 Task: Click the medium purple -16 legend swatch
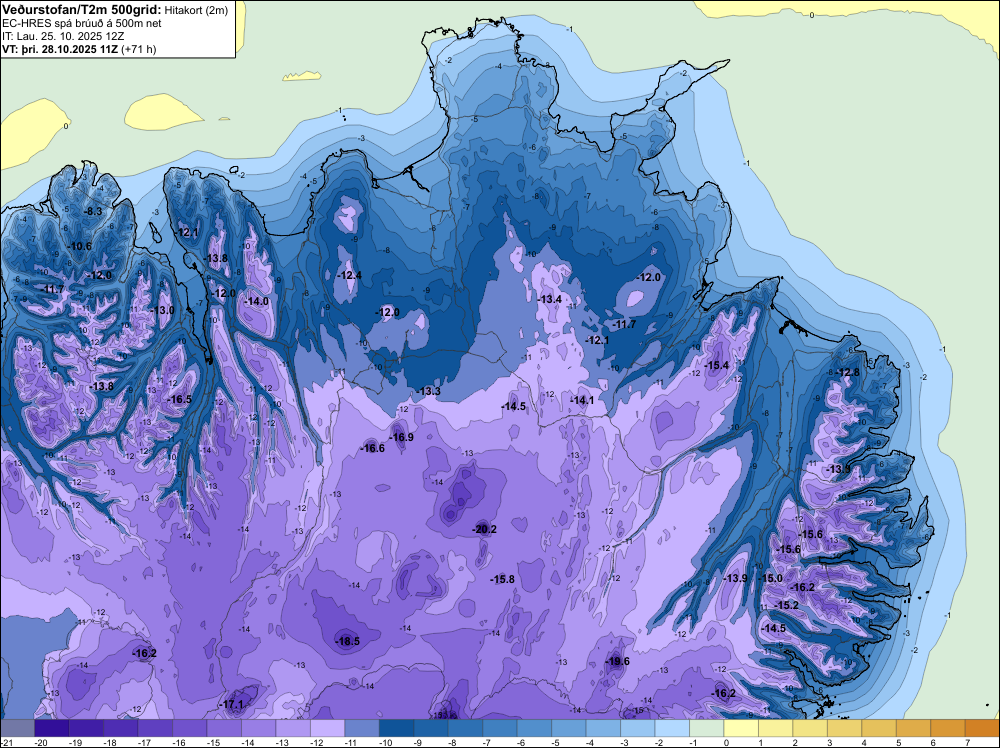coord(189,729)
